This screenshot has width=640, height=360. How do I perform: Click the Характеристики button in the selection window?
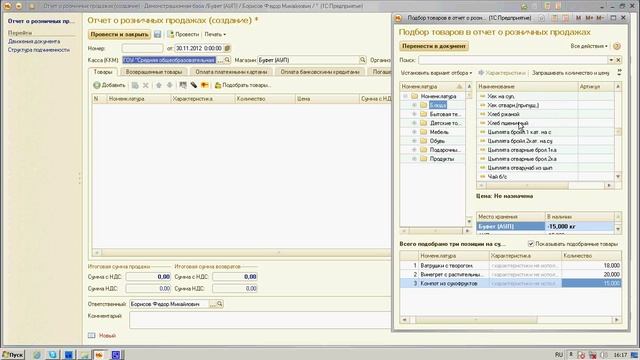point(501,73)
